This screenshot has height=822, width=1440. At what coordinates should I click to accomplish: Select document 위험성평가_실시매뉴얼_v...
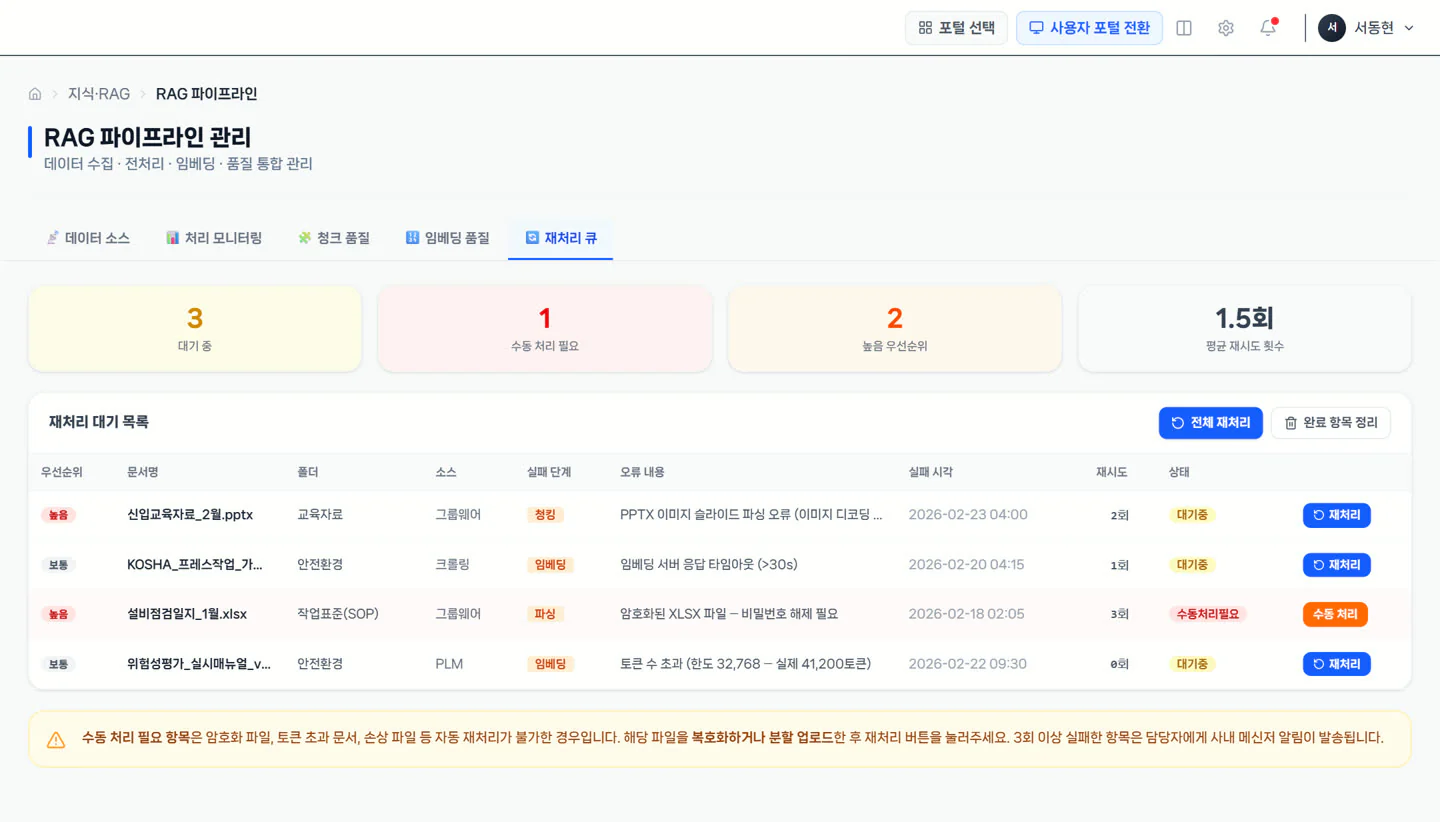[x=199, y=664]
